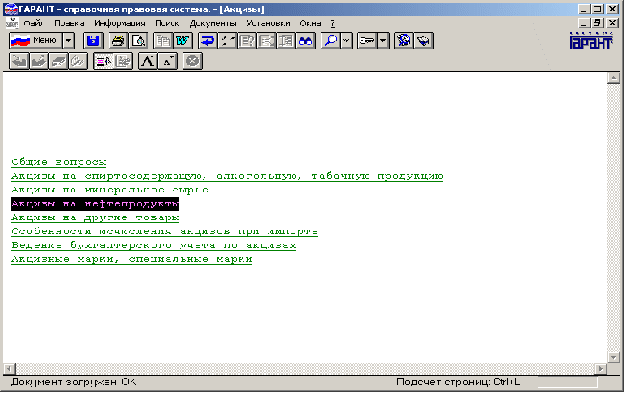Click status text Документ загружен OK
Viewport: 625px width, 393px height.
(73, 382)
